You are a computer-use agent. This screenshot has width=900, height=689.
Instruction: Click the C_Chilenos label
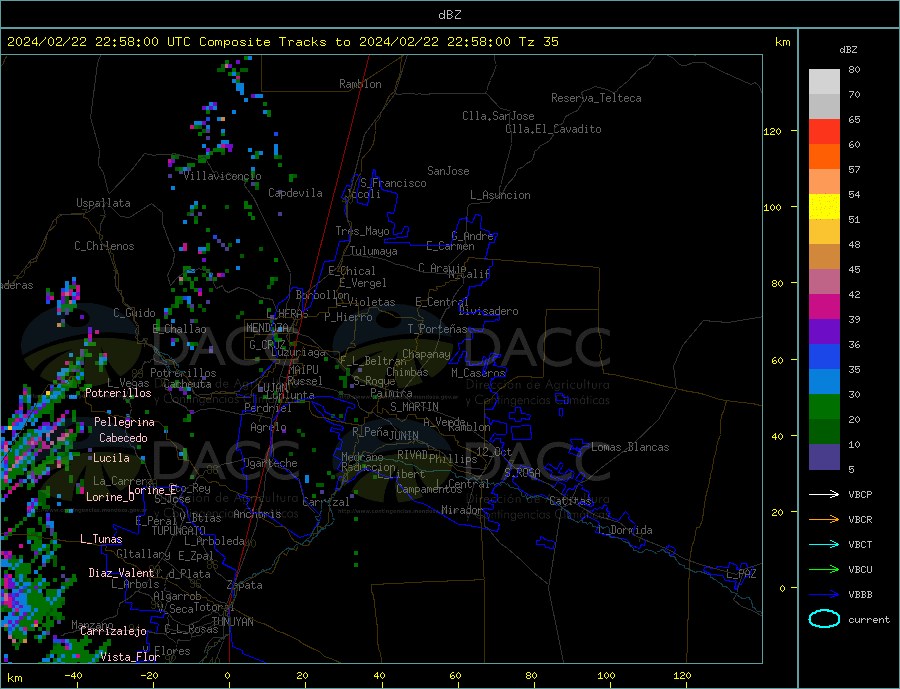[x=104, y=246]
